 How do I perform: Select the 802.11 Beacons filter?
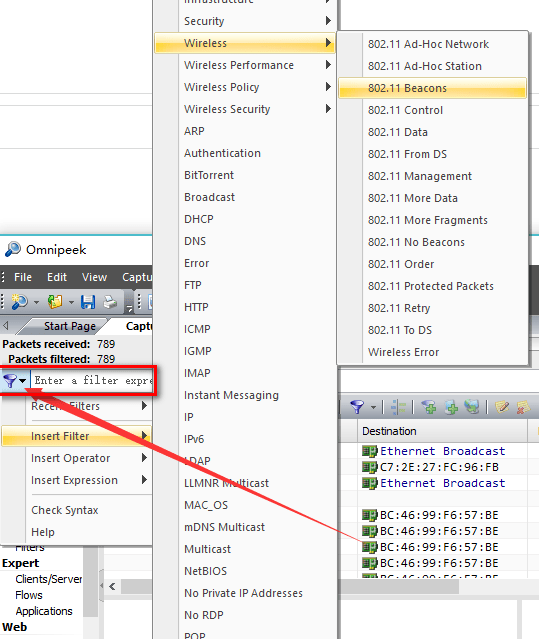pyautogui.click(x=432, y=88)
